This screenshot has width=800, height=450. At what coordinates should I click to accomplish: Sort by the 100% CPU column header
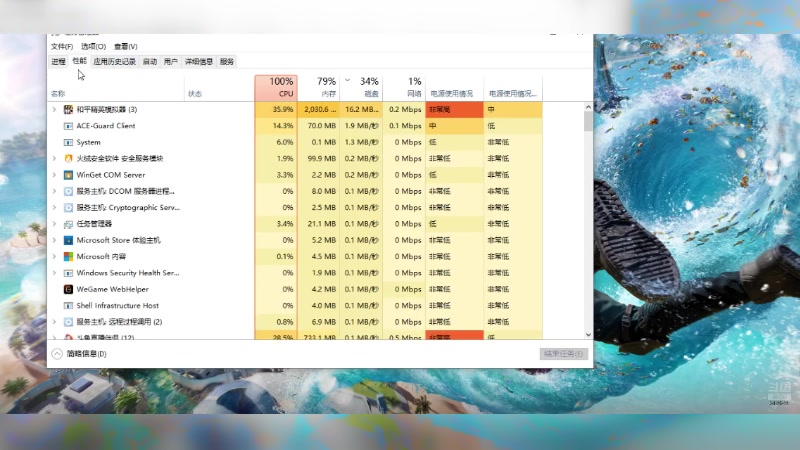click(276, 87)
